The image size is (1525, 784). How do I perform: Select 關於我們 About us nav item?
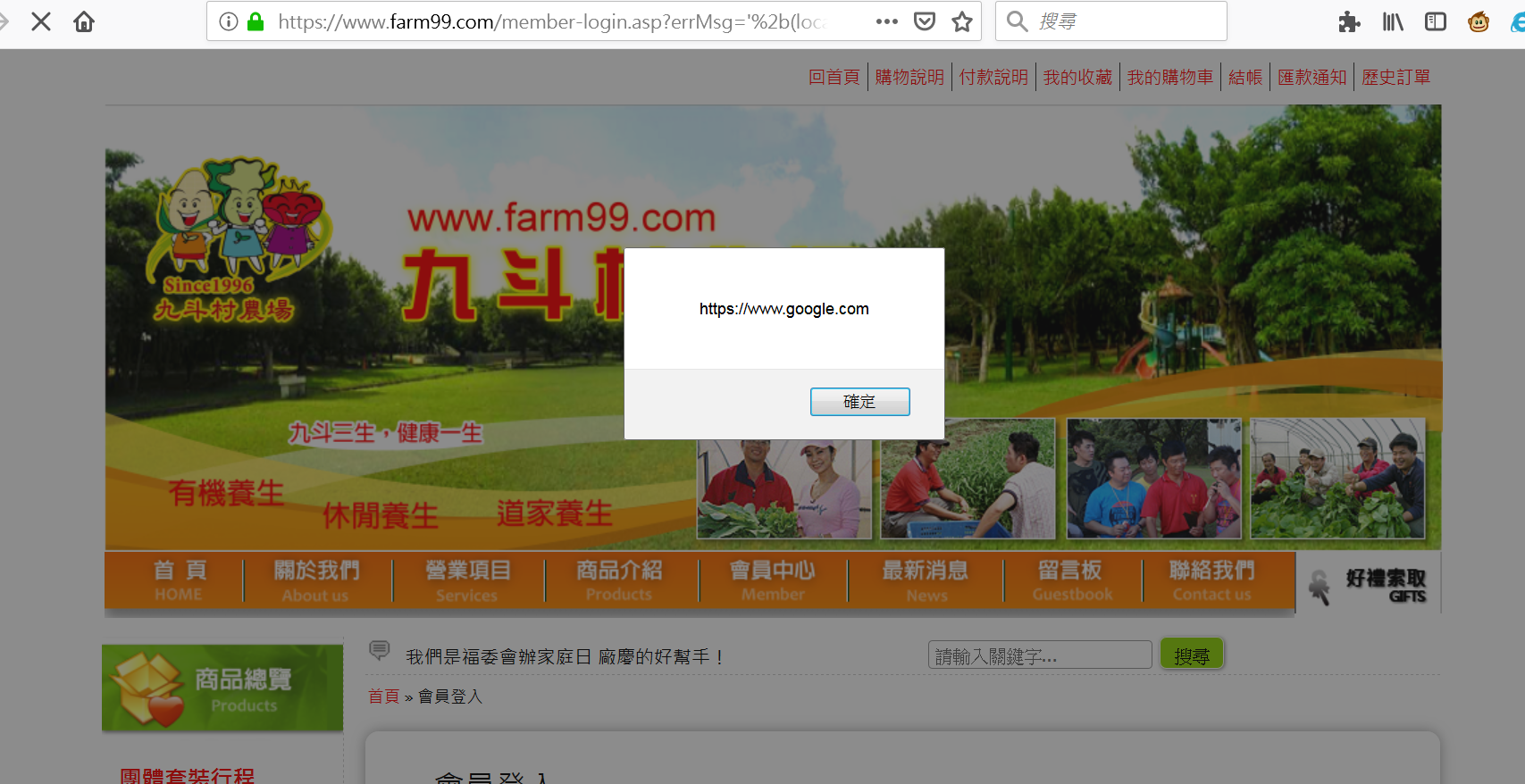tap(316, 580)
